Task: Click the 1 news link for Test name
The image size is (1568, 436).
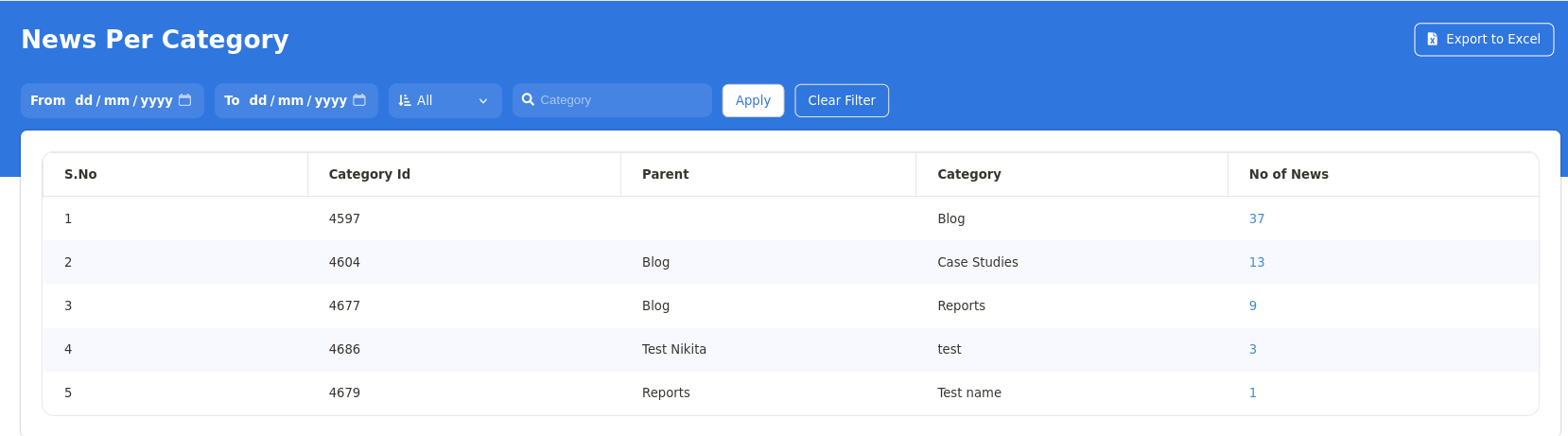Action: 1252,392
